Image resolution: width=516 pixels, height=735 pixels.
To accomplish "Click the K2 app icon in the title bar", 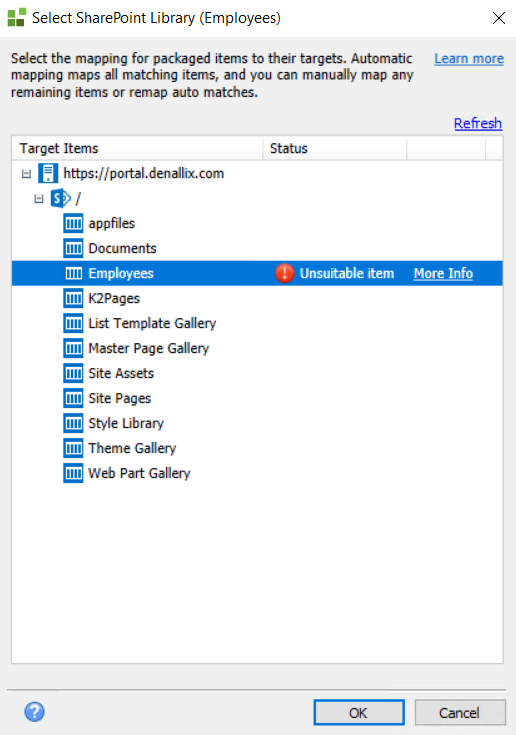I will pyautogui.click(x=16, y=17).
